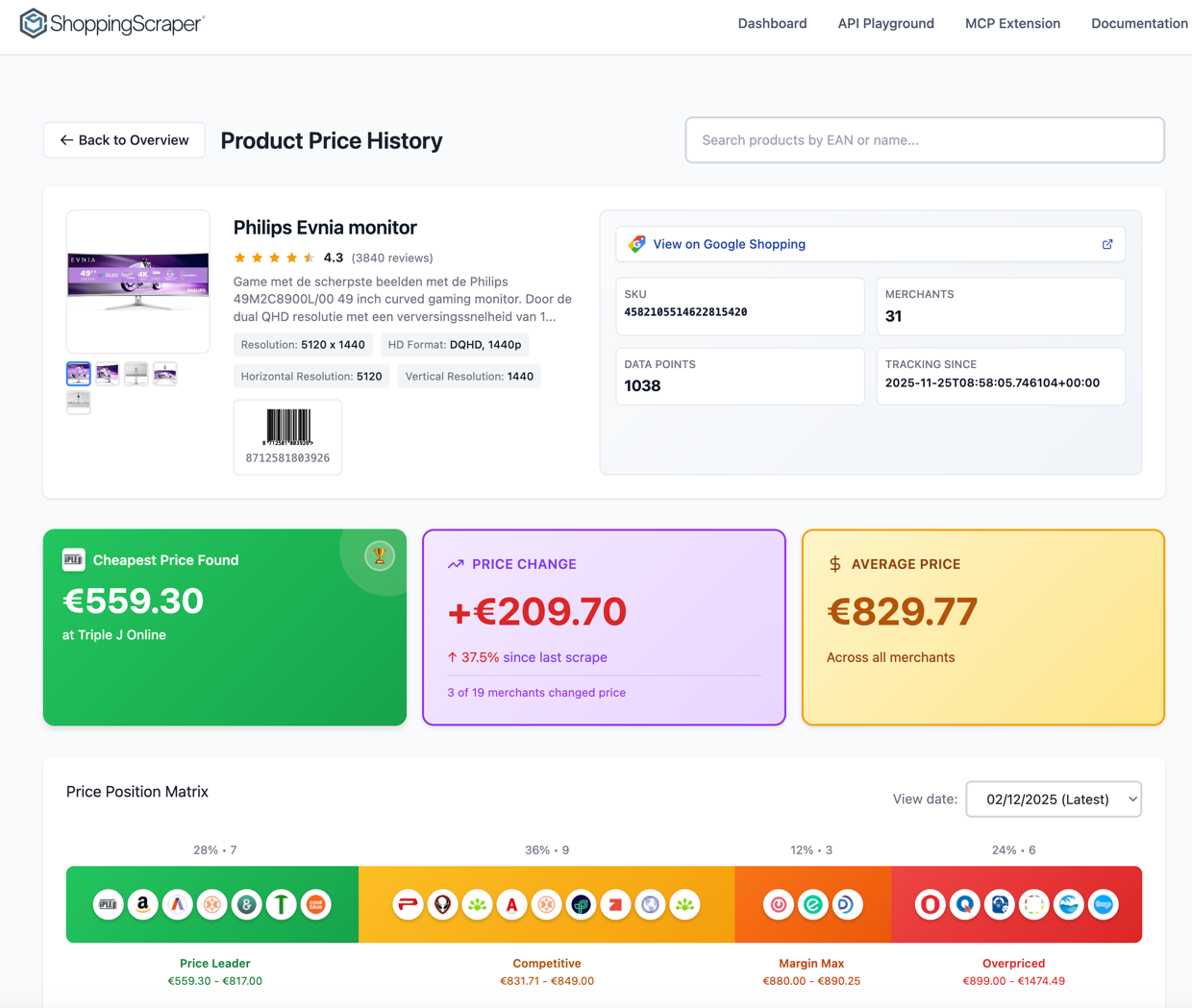
Task: Select the fourth product thumbnail
Action: pyautogui.click(x=165, y=374)
